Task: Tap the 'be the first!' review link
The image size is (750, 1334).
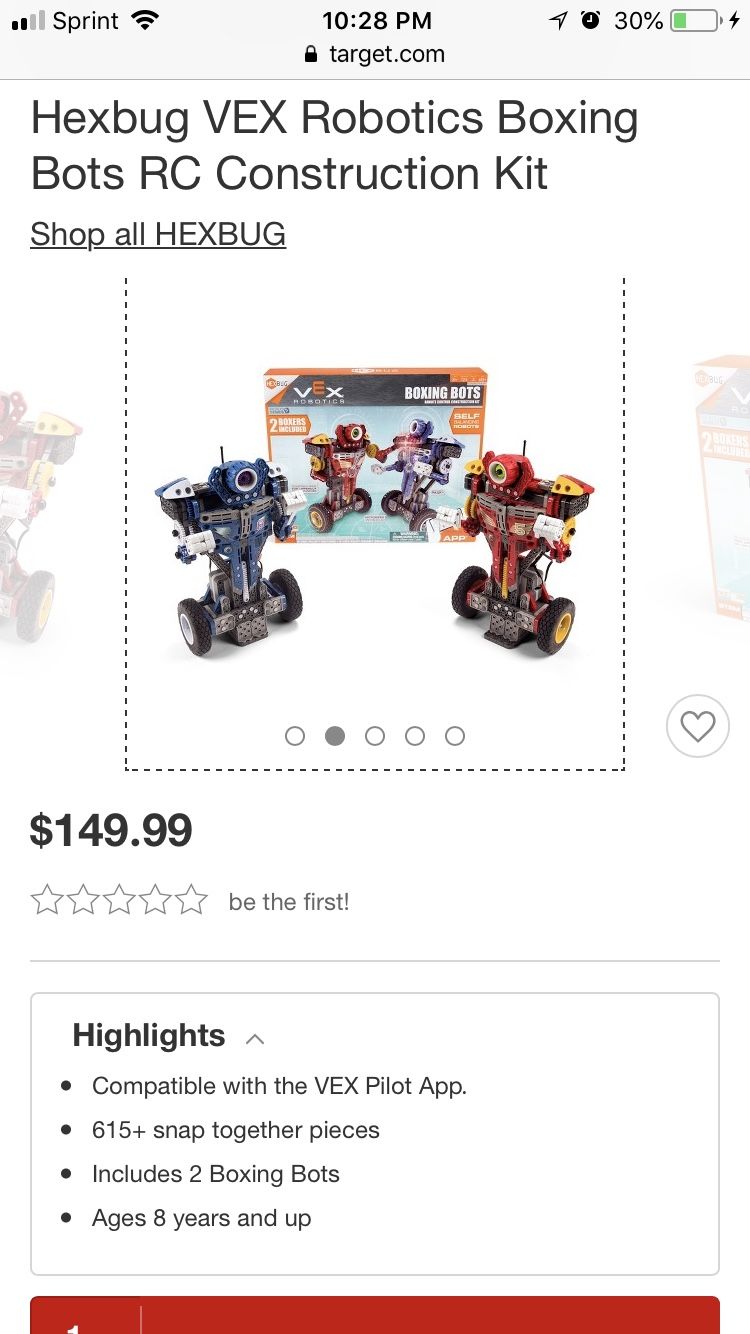Action: [289, 902]
